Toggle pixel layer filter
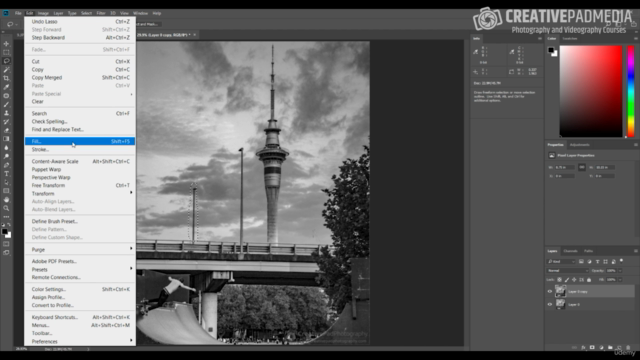 [581, 261]
